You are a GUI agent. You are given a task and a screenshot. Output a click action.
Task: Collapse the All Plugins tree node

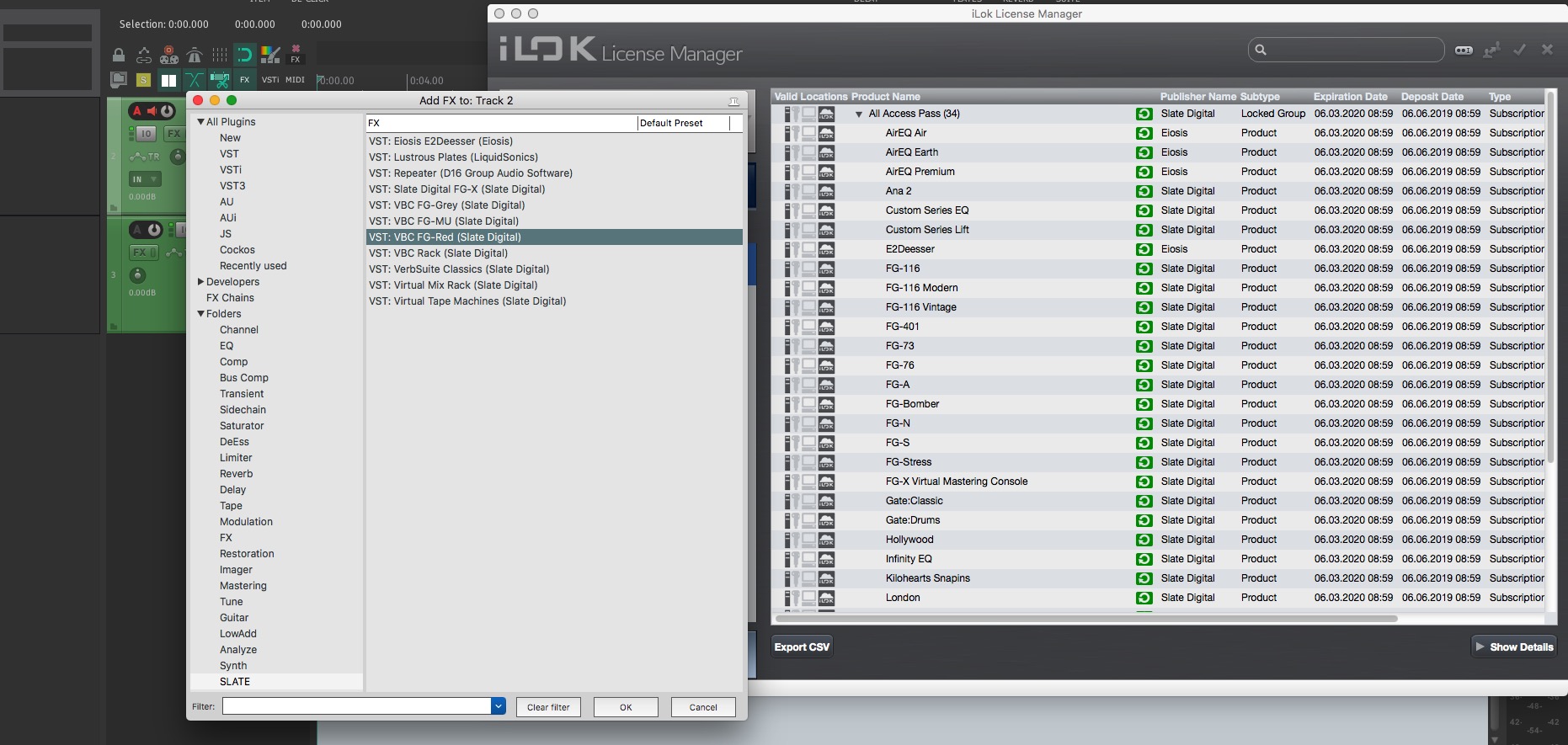pyautogui.click(x=201, y=122)
